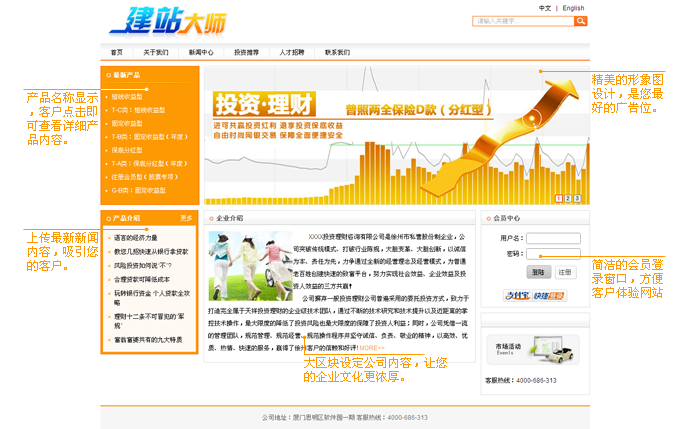
Task: Switch to banner slide 2
Action: 568,198
